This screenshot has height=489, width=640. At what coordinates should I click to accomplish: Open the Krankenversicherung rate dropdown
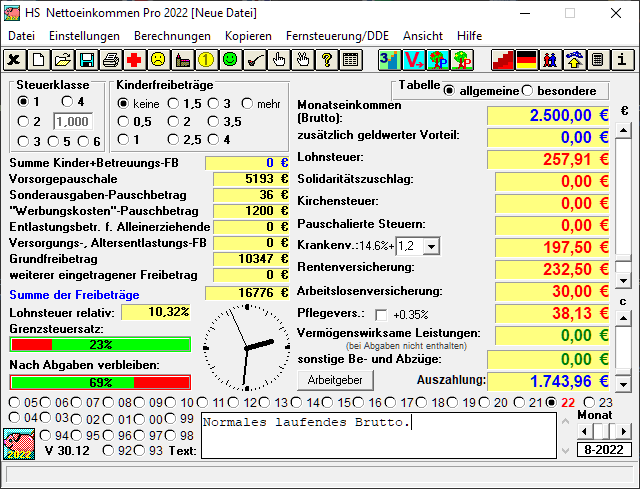click(431, 245)
